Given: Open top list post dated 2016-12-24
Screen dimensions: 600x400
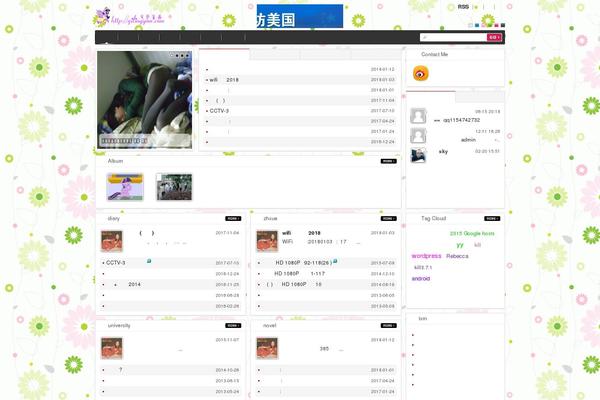Looking at the screenshot, I should (300, 142).
